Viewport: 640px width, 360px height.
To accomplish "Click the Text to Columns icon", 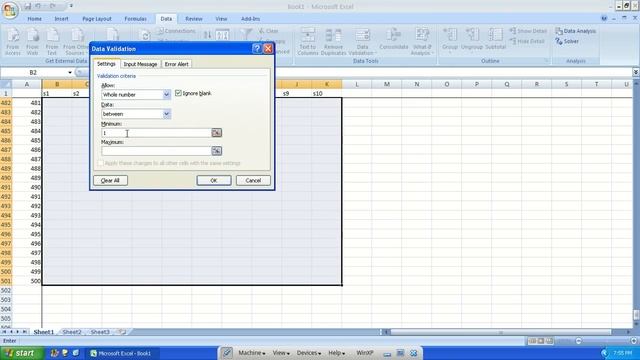I will click(308, 35).
